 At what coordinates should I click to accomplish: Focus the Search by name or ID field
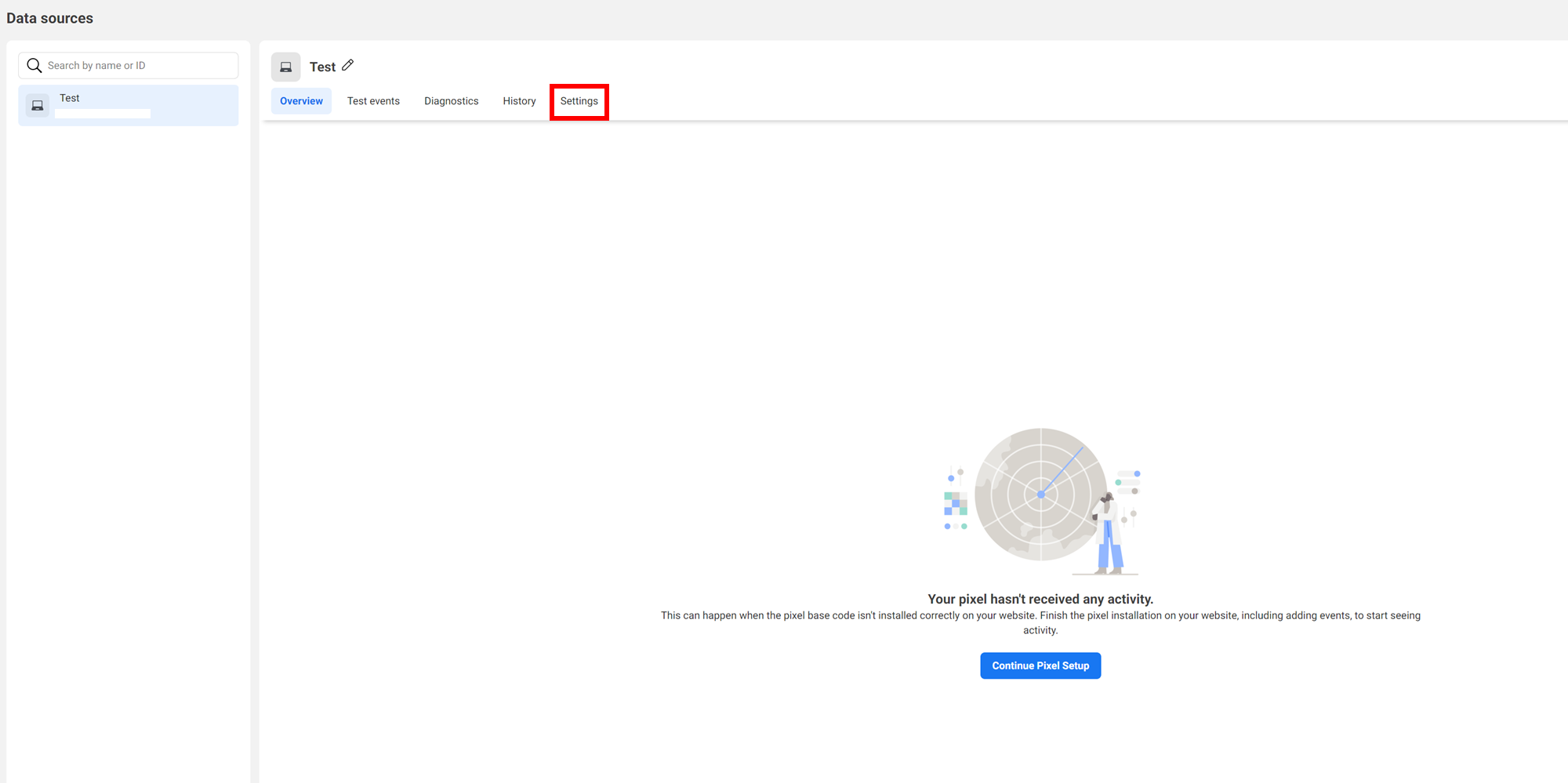129,65
